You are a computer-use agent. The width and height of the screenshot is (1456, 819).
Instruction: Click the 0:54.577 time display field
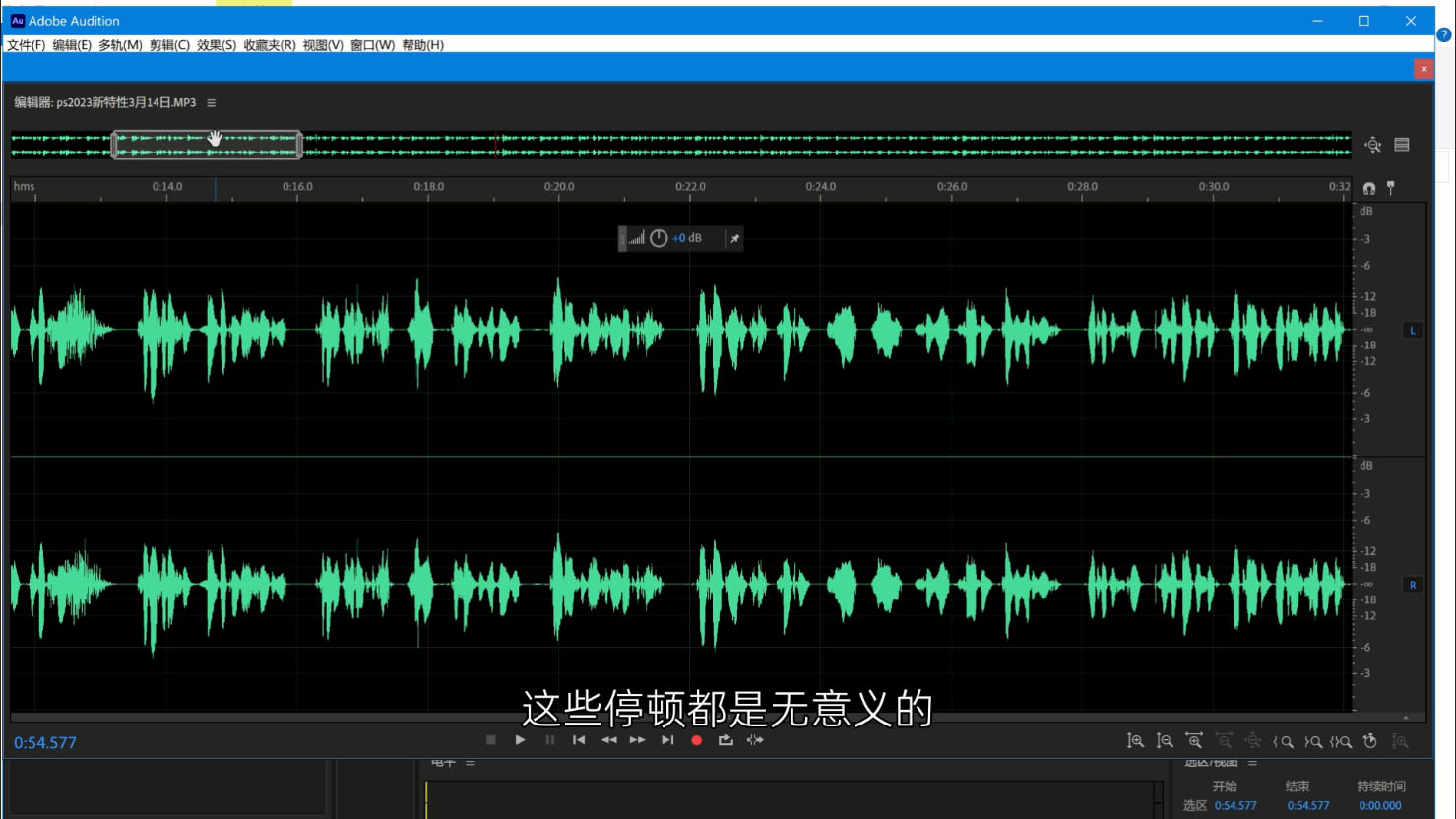coord(44,741)
